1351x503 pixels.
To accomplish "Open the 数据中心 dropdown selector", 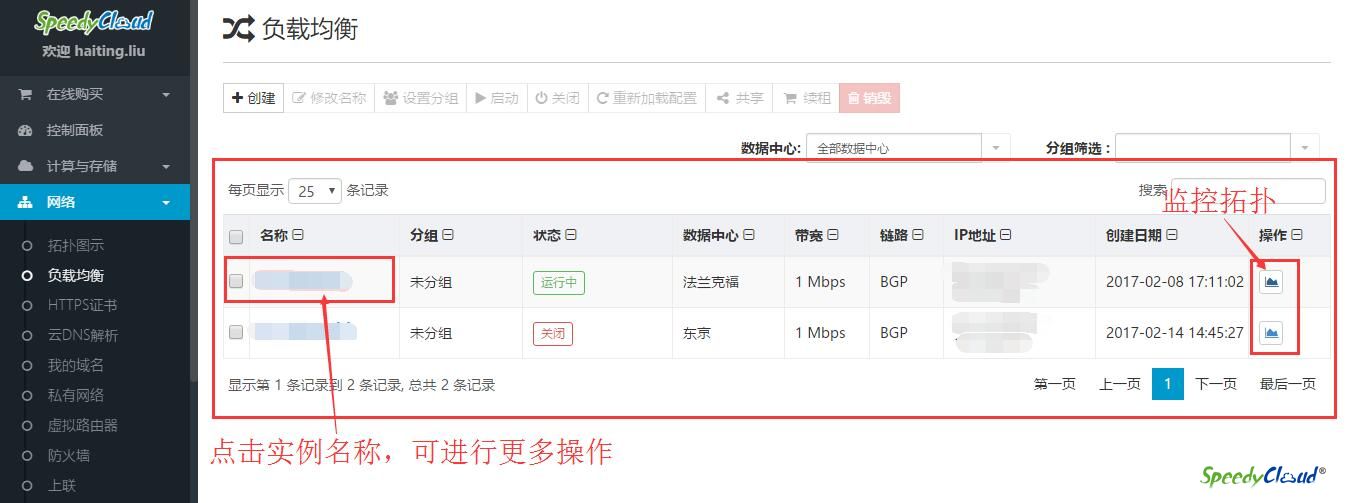I will (x=907, y=148).
